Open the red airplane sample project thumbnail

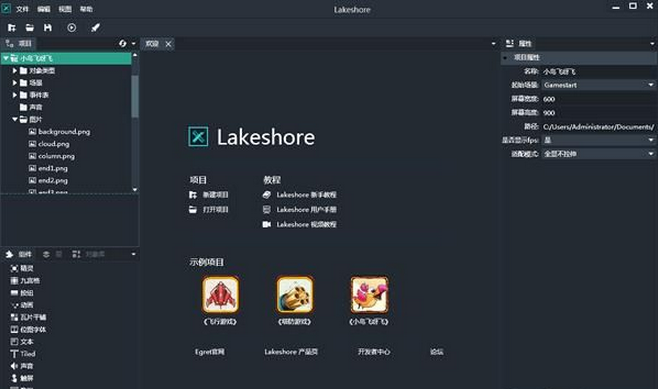pyautogui.click(x=220, y=295)
